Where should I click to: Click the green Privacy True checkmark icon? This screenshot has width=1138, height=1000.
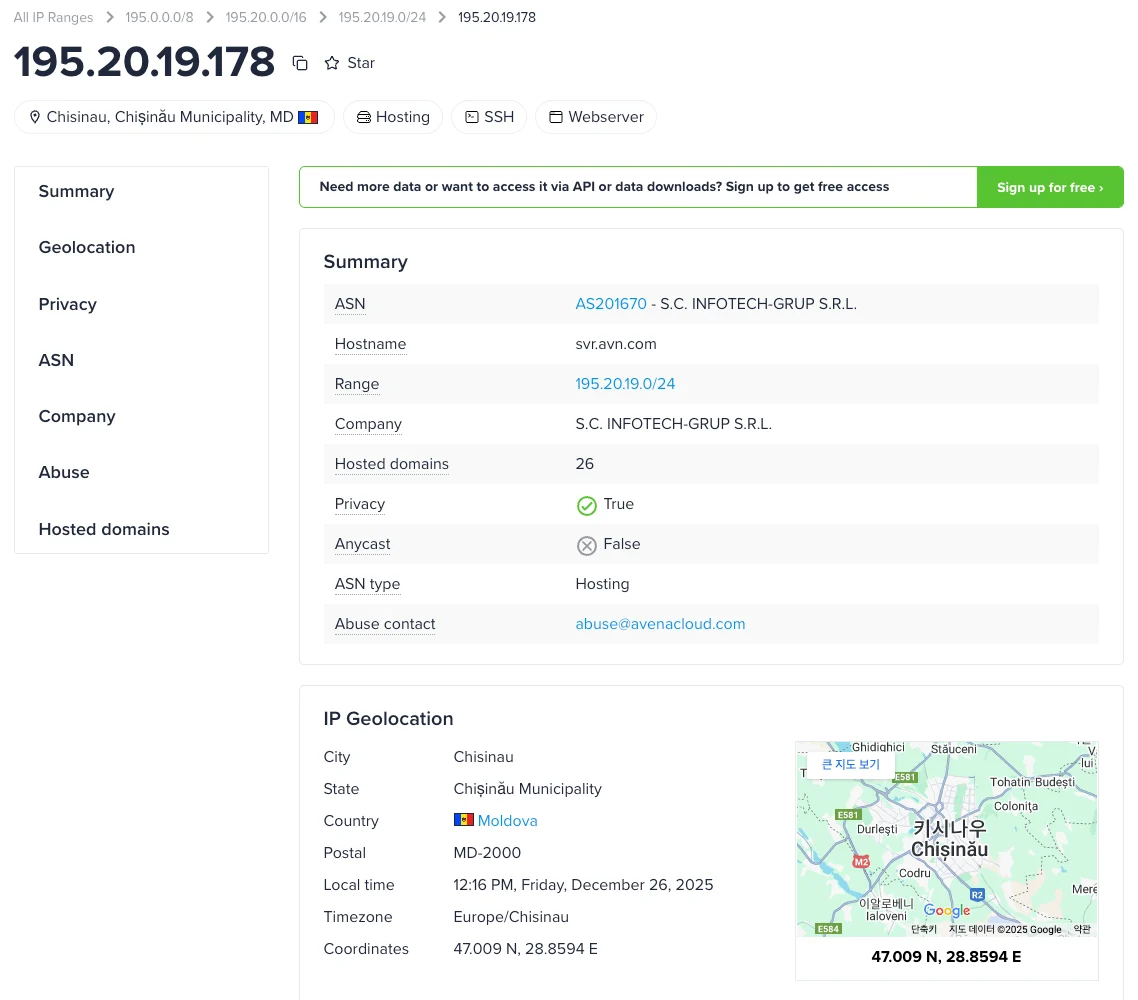click(587, 505)
